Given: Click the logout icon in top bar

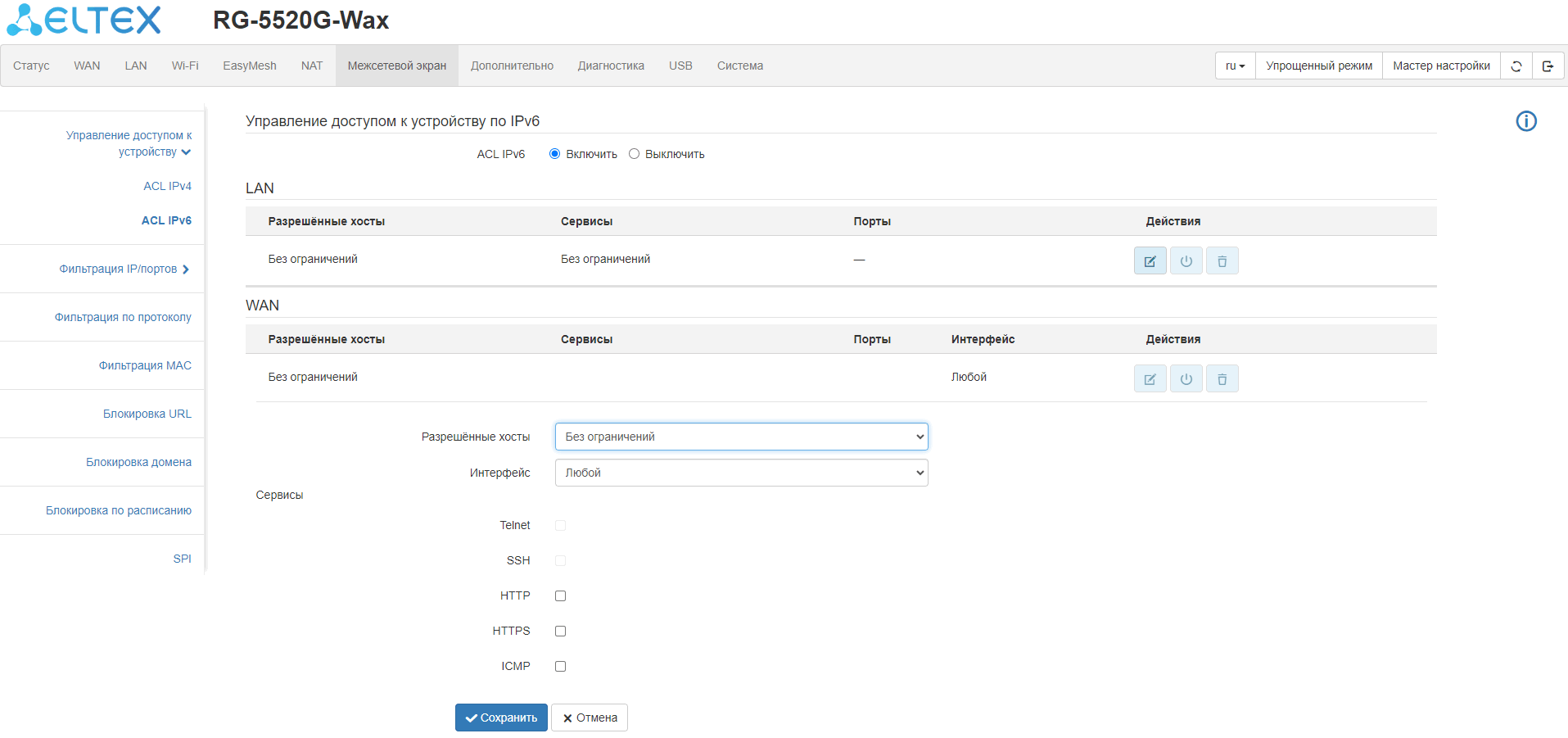Looking at the screenshot, I should click(1548, 66).
